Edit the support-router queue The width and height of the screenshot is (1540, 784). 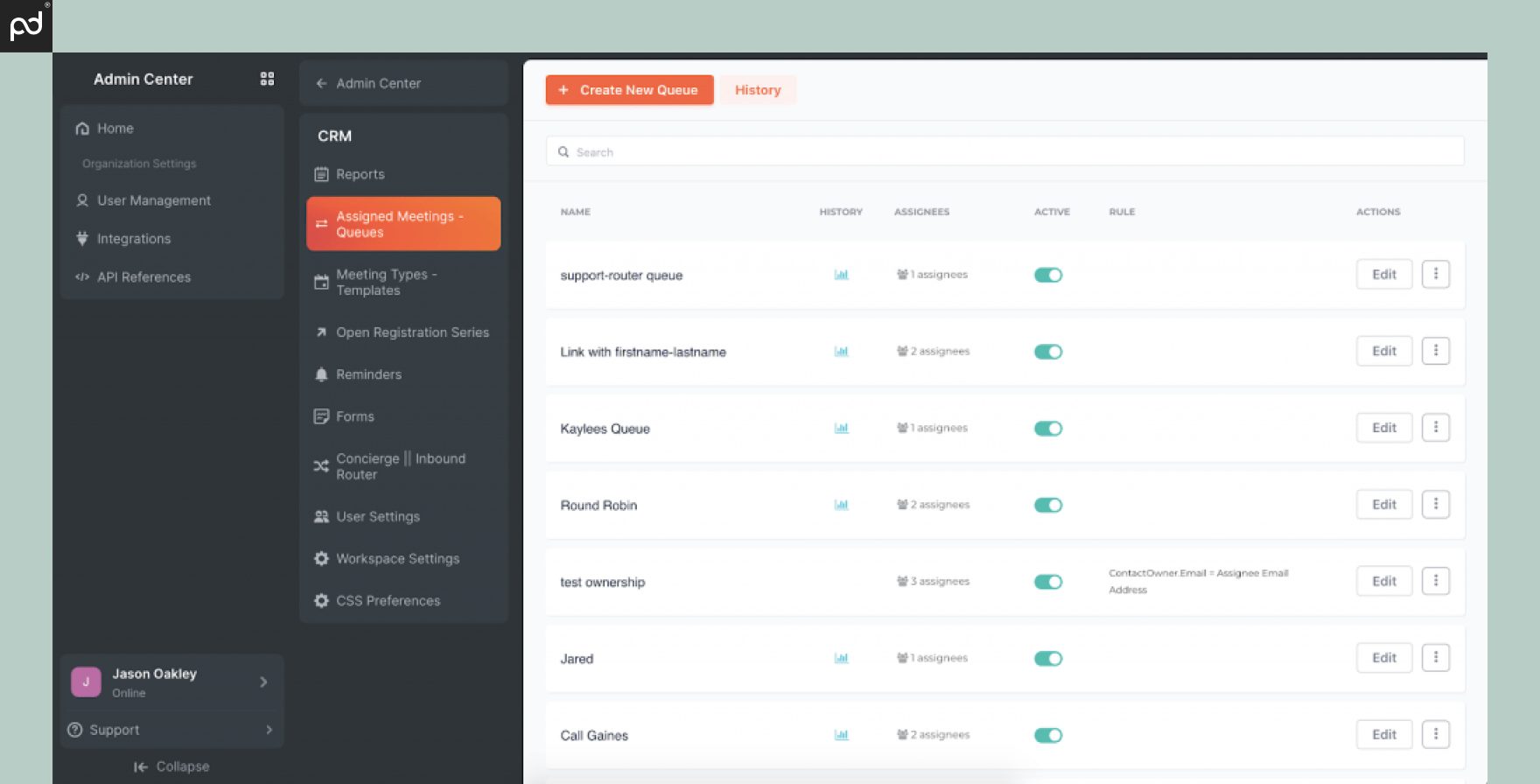pyautogui.click(x=1383, y=274)
